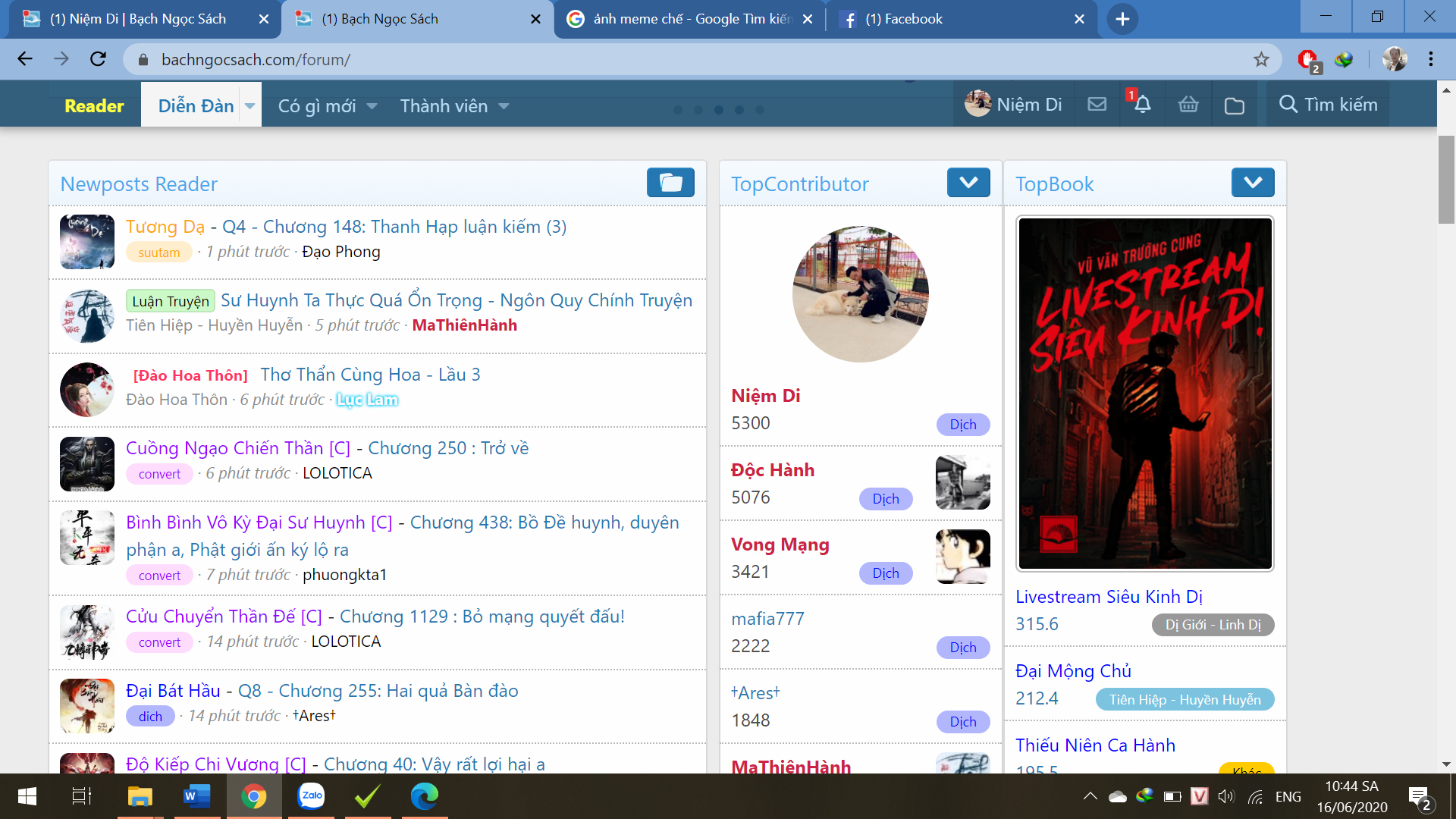Click the Tìm kiếm search button
The image size is (1456, 819).
[1328, 105]
